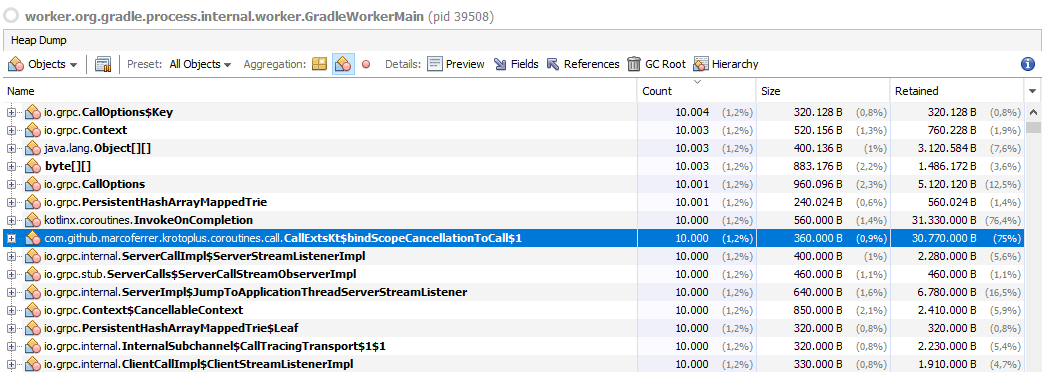Click class icon of kotlinx.coroutines.InvokeOnCompletion

point(33,220)
